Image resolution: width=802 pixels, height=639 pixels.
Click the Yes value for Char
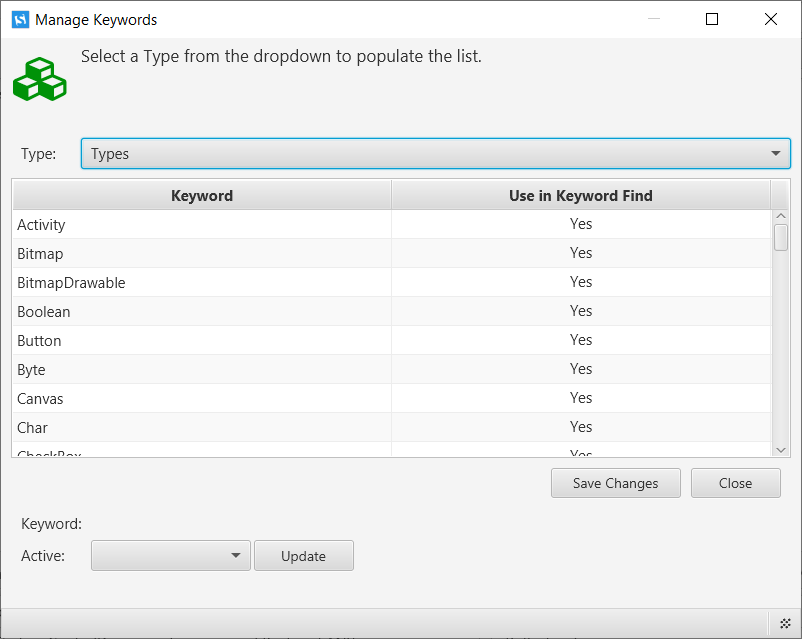tap(581, 427)
